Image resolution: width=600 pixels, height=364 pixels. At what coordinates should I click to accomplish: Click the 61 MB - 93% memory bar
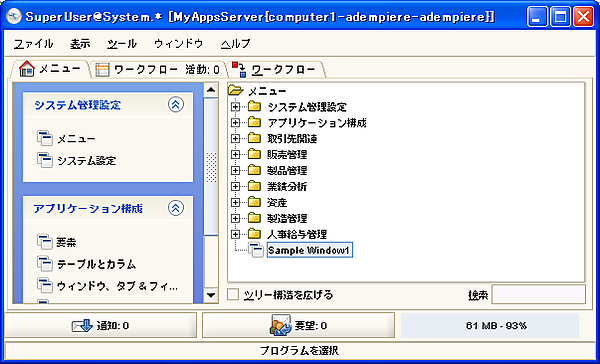point(490,326)
